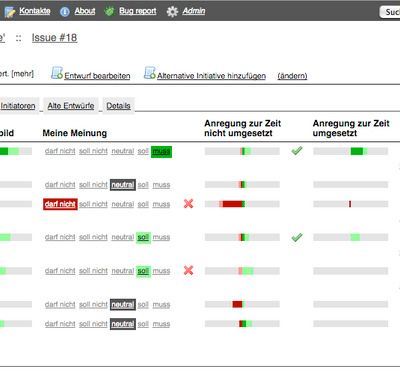Click the green checkmark in the first 'soll' row
Screen dimensions: 400x375
pos(297,237)
